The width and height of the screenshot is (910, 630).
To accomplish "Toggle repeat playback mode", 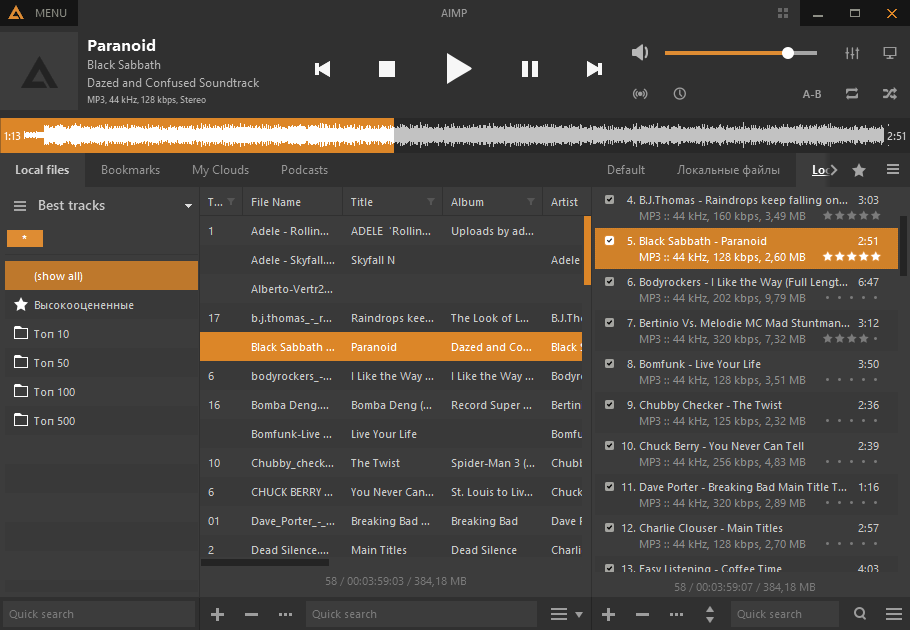I will pyautogui.click(x=852, y=93).
